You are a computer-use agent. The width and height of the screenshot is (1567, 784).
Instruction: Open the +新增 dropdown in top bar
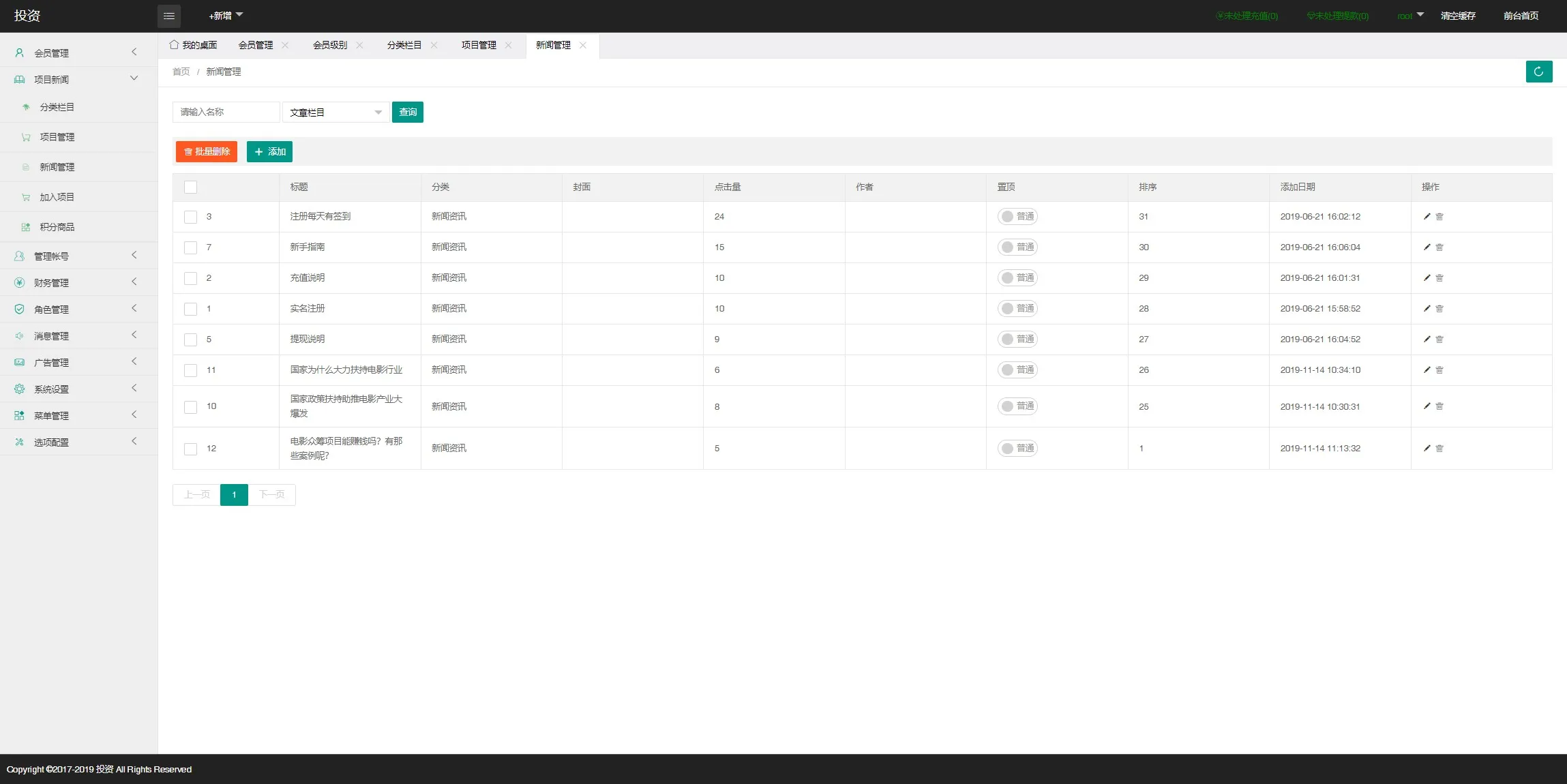coord(226,16)
